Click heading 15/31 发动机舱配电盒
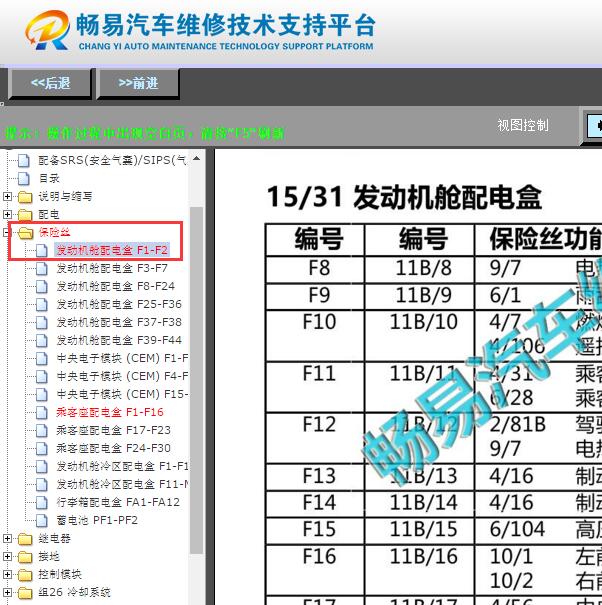Screen dimensions: 602x605 pyautogui.click(x=404, y=197)
